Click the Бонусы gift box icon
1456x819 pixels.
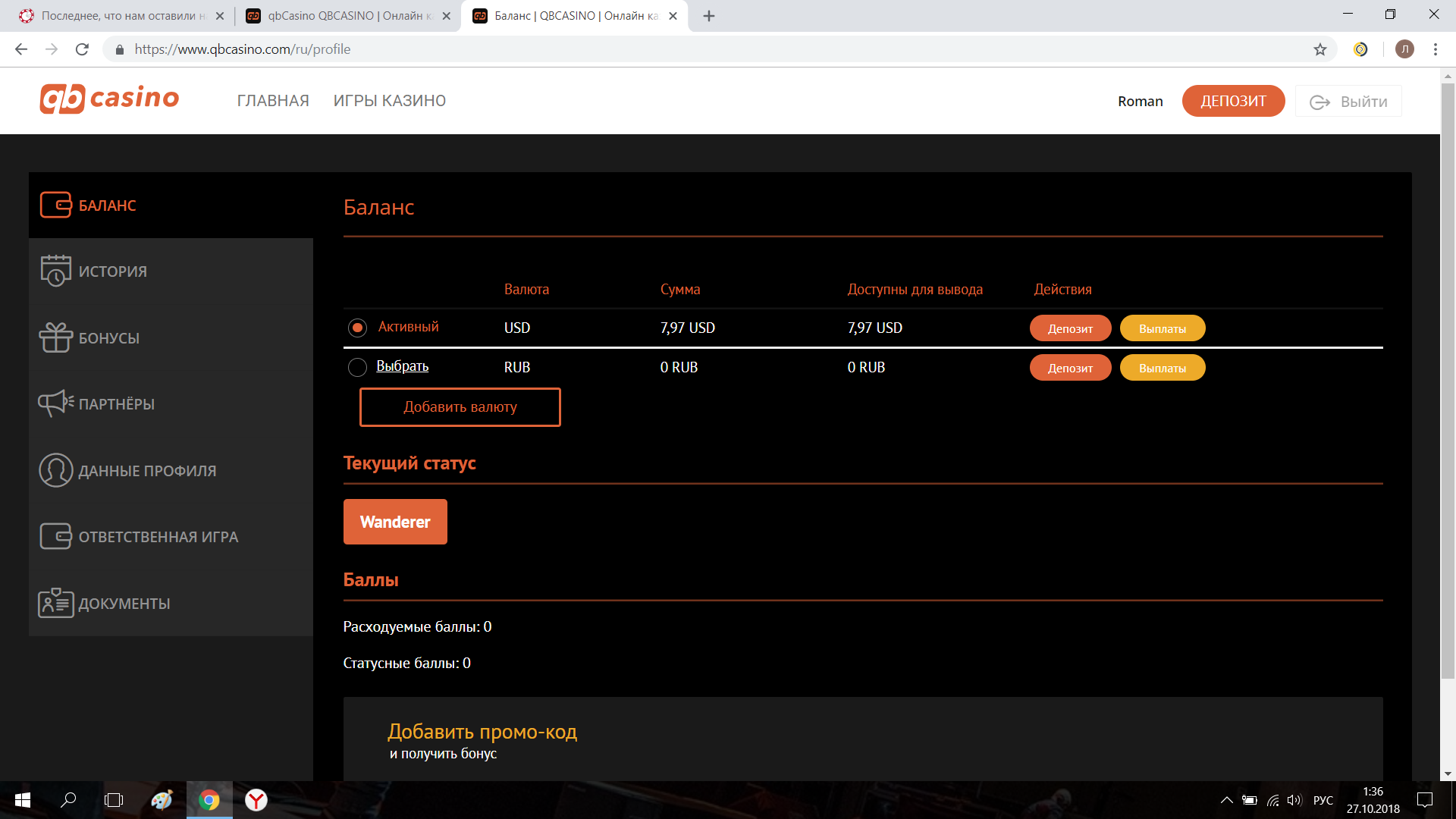pyautogui.click(x=55, y=337)
